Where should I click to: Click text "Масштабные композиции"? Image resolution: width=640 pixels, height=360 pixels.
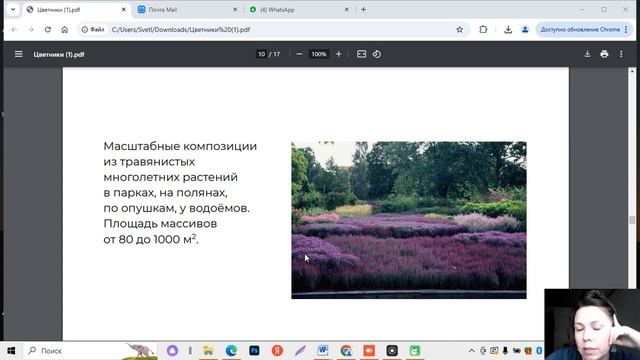[180, 146]
